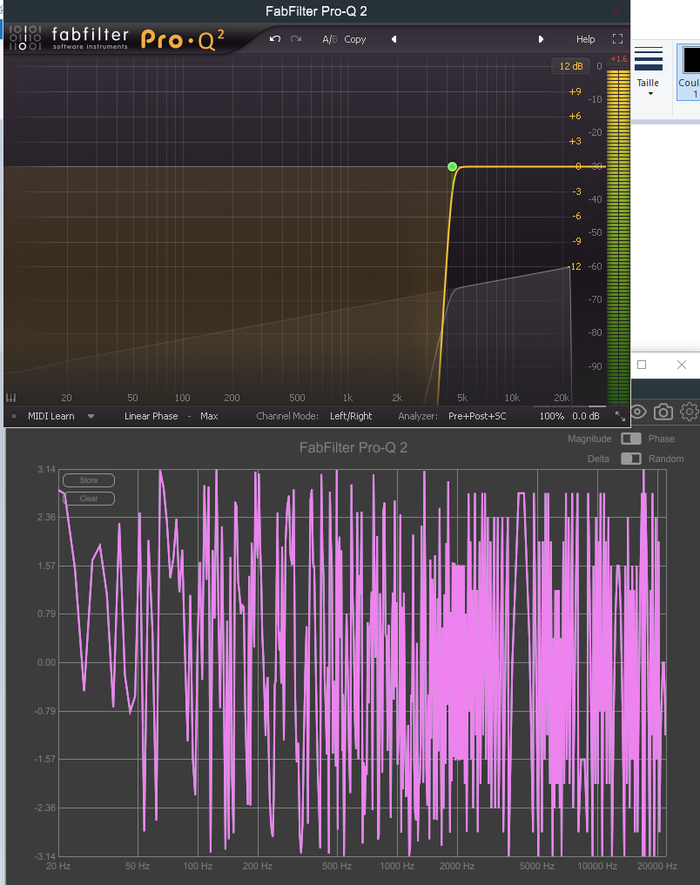This screenshot has height=885, width=700.
Task: Copy the current A/B state
Action: click(355, 39)
